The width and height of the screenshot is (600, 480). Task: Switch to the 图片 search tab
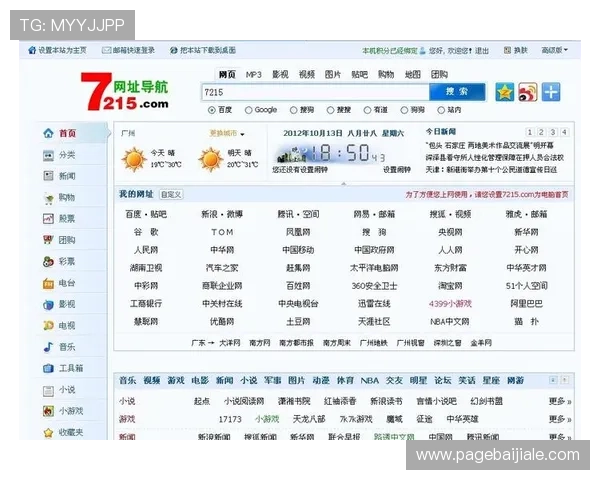(x=333, y=74)
